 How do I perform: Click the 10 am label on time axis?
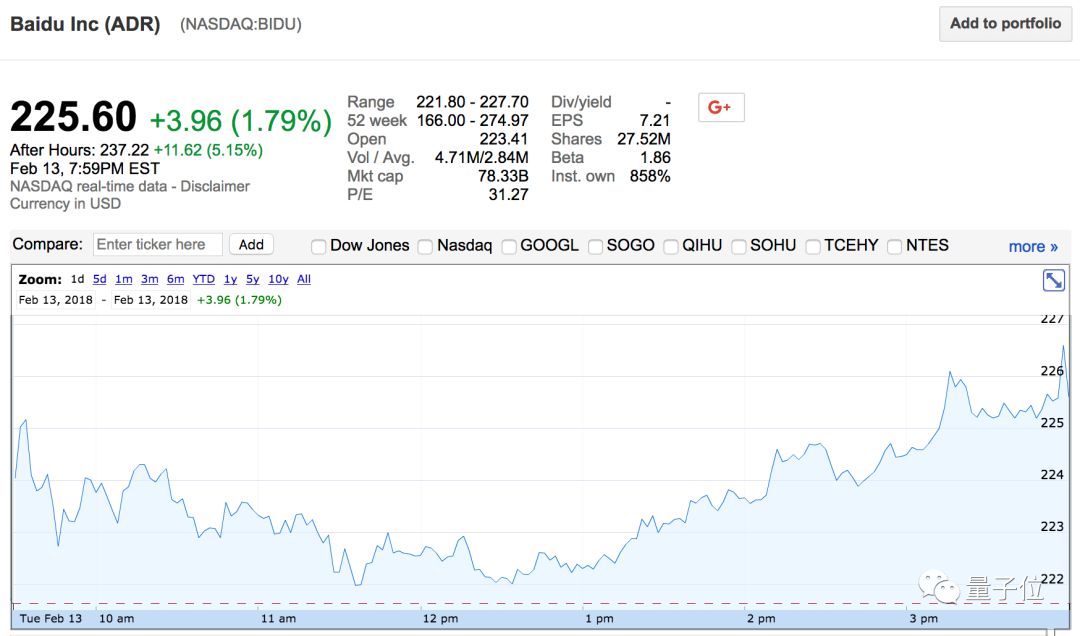[116, 619]
